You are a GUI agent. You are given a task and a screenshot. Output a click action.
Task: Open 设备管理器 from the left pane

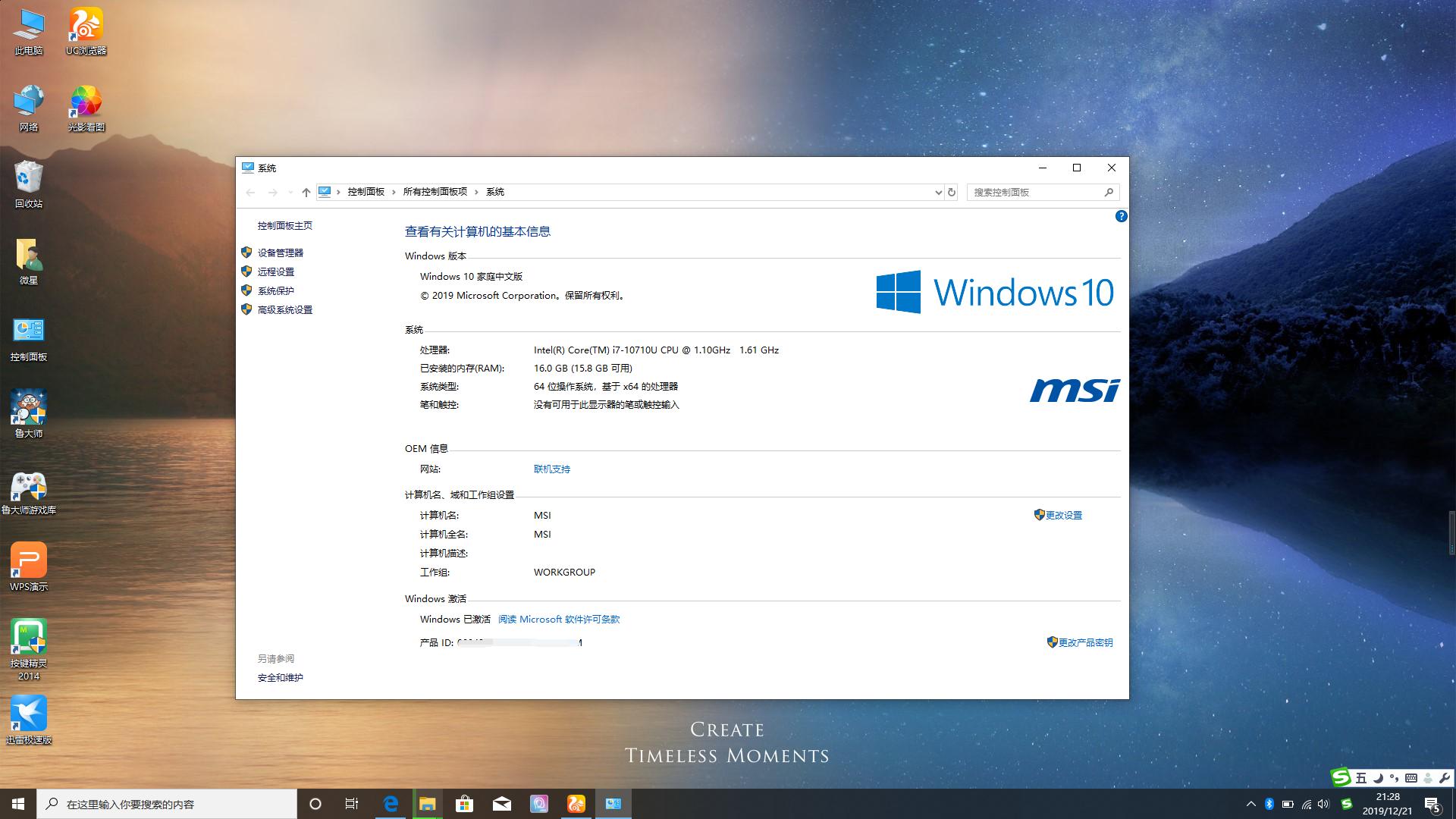[280, 253]
